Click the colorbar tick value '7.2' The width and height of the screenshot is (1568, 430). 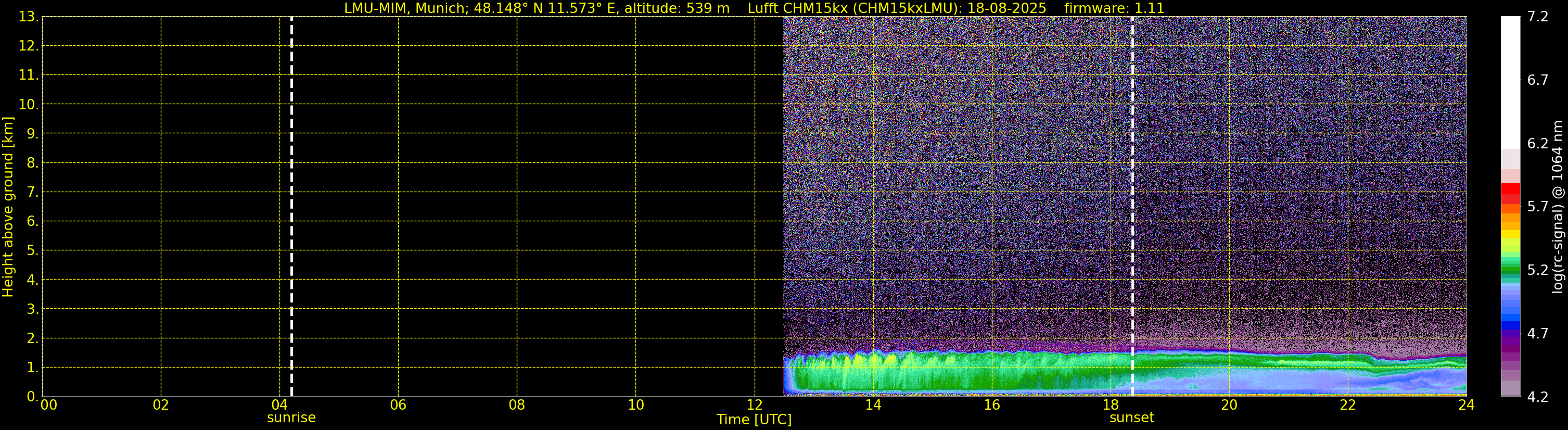[1538, 17]
